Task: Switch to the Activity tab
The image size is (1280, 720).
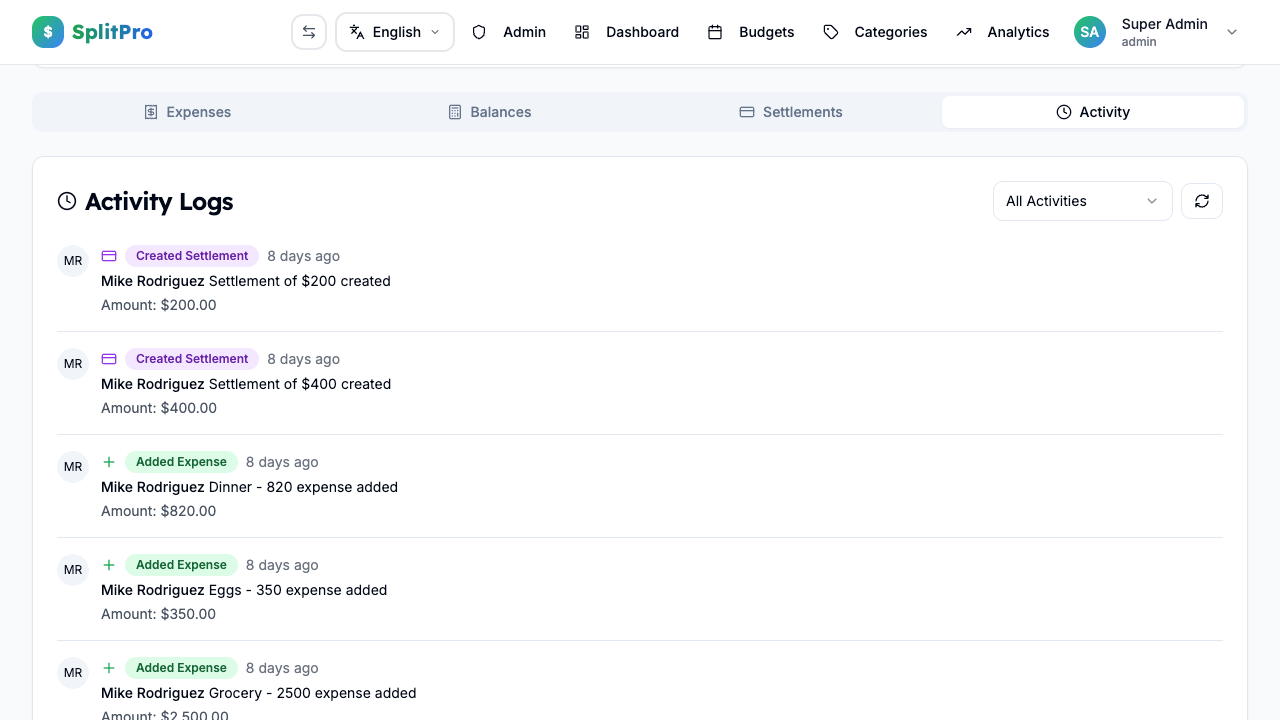Action: pyautogui.click(x=1093, y=111)
